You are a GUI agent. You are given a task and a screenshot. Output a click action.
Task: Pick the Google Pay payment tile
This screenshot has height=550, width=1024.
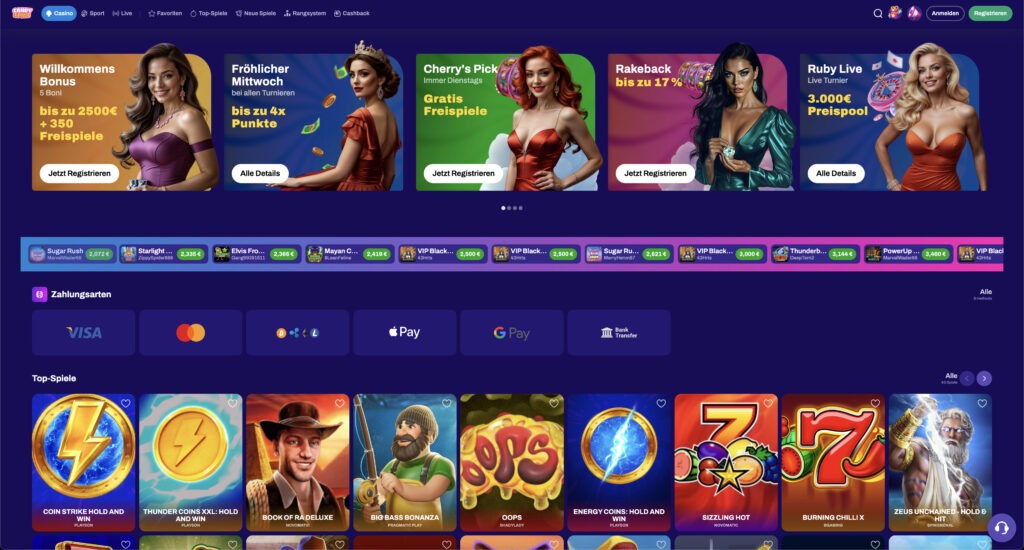512,332
